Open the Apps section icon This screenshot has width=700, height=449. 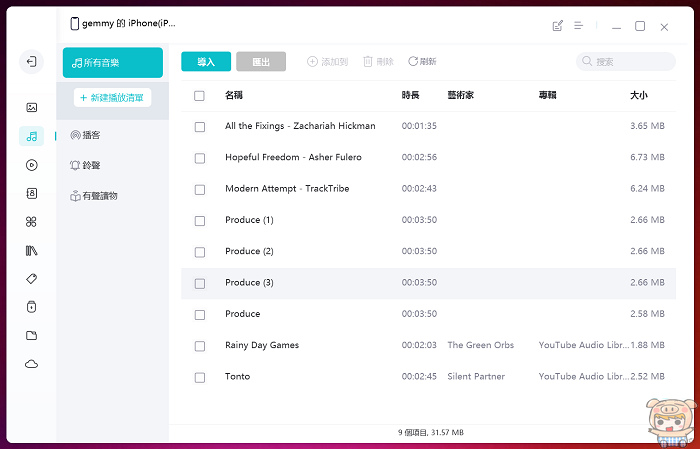[31, 222]
